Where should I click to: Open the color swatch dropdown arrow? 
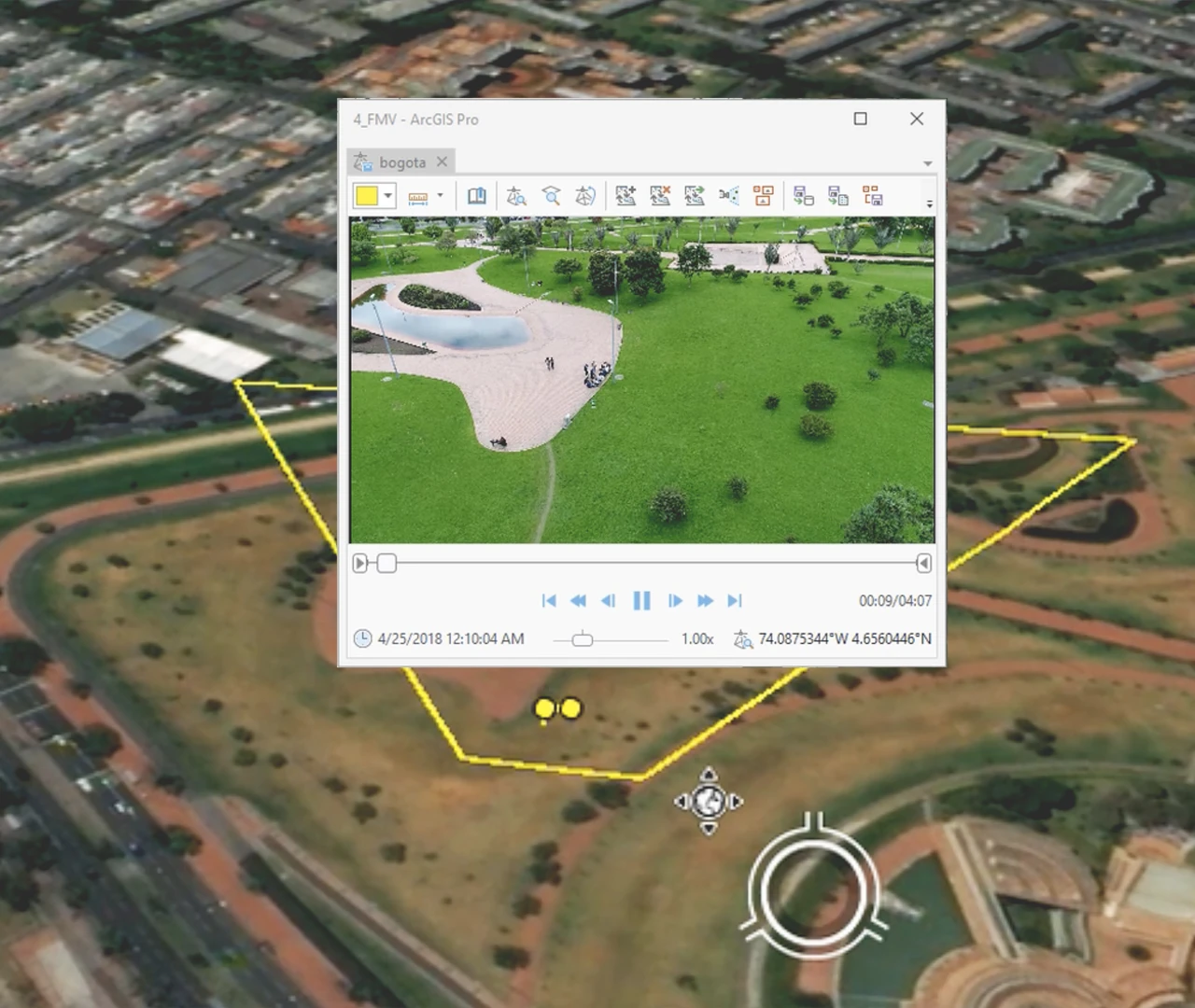(x=388, y=196)
